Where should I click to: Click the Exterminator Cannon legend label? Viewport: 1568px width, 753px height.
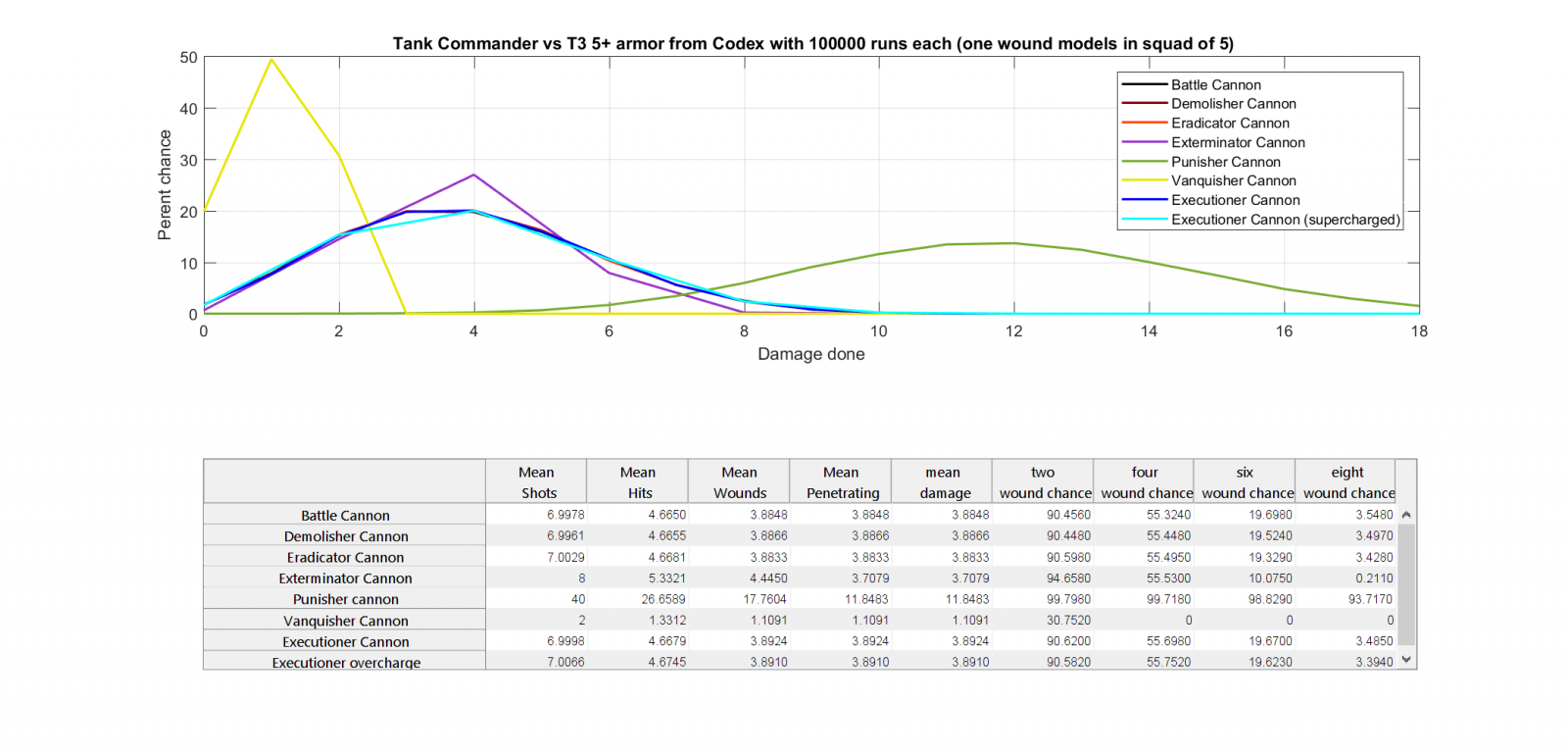pos(1238,142)
